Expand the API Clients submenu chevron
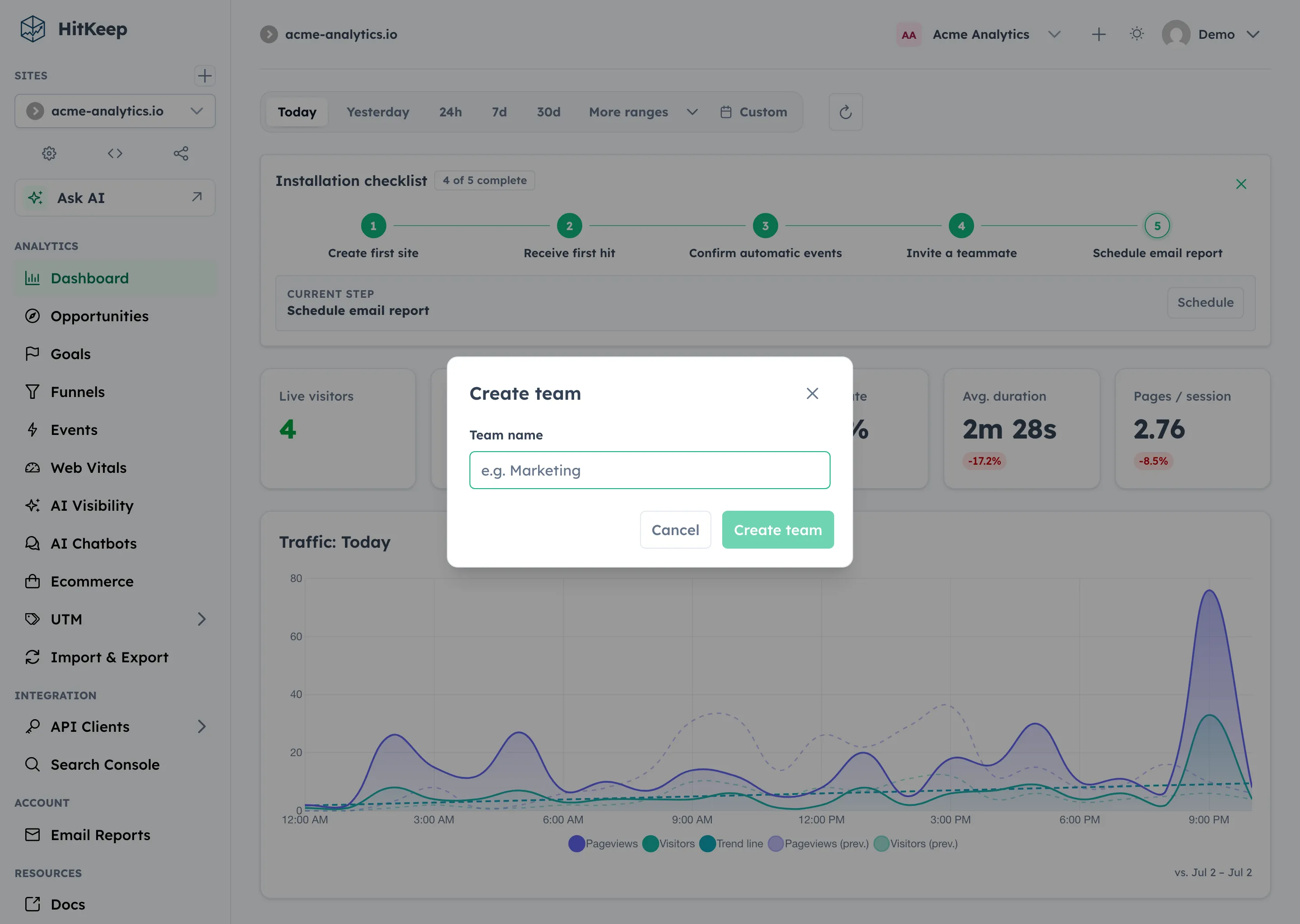The width and height of the screenshot is (1300, 924). click(x=201, y=726)
